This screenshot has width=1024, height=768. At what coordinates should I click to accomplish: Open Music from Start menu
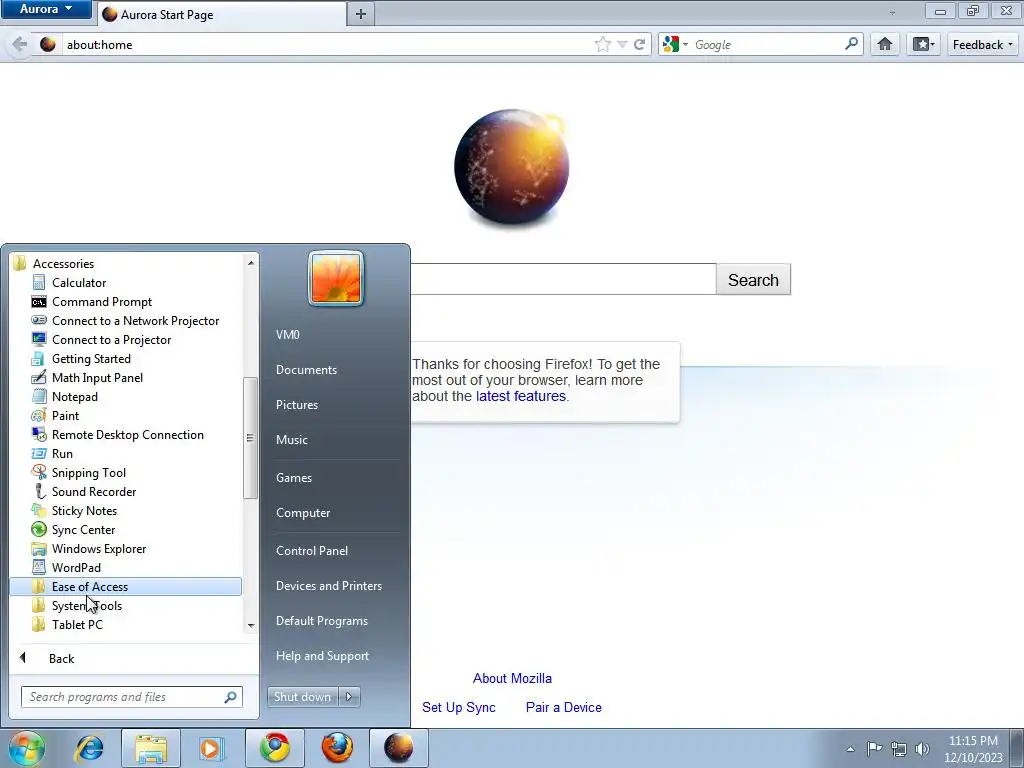(x=291, y=440)
